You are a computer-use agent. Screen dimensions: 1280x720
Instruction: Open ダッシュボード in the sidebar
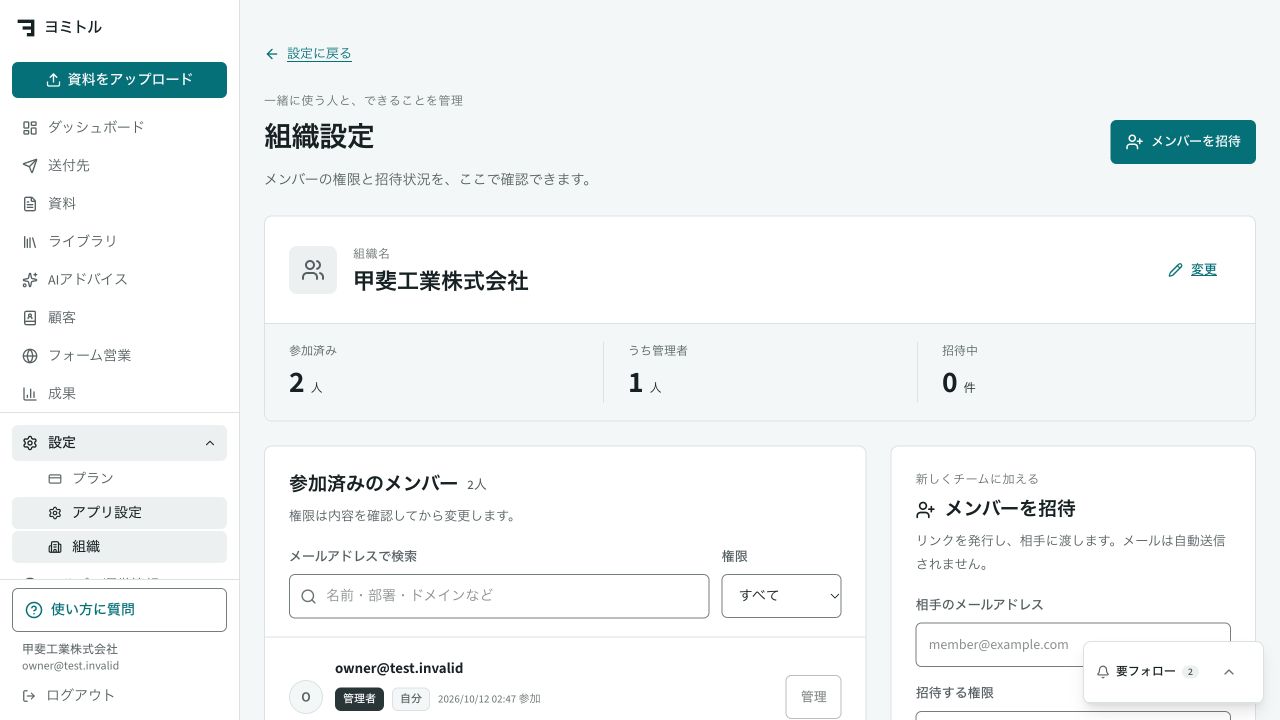pyautogui.click(x=120, y=128)
